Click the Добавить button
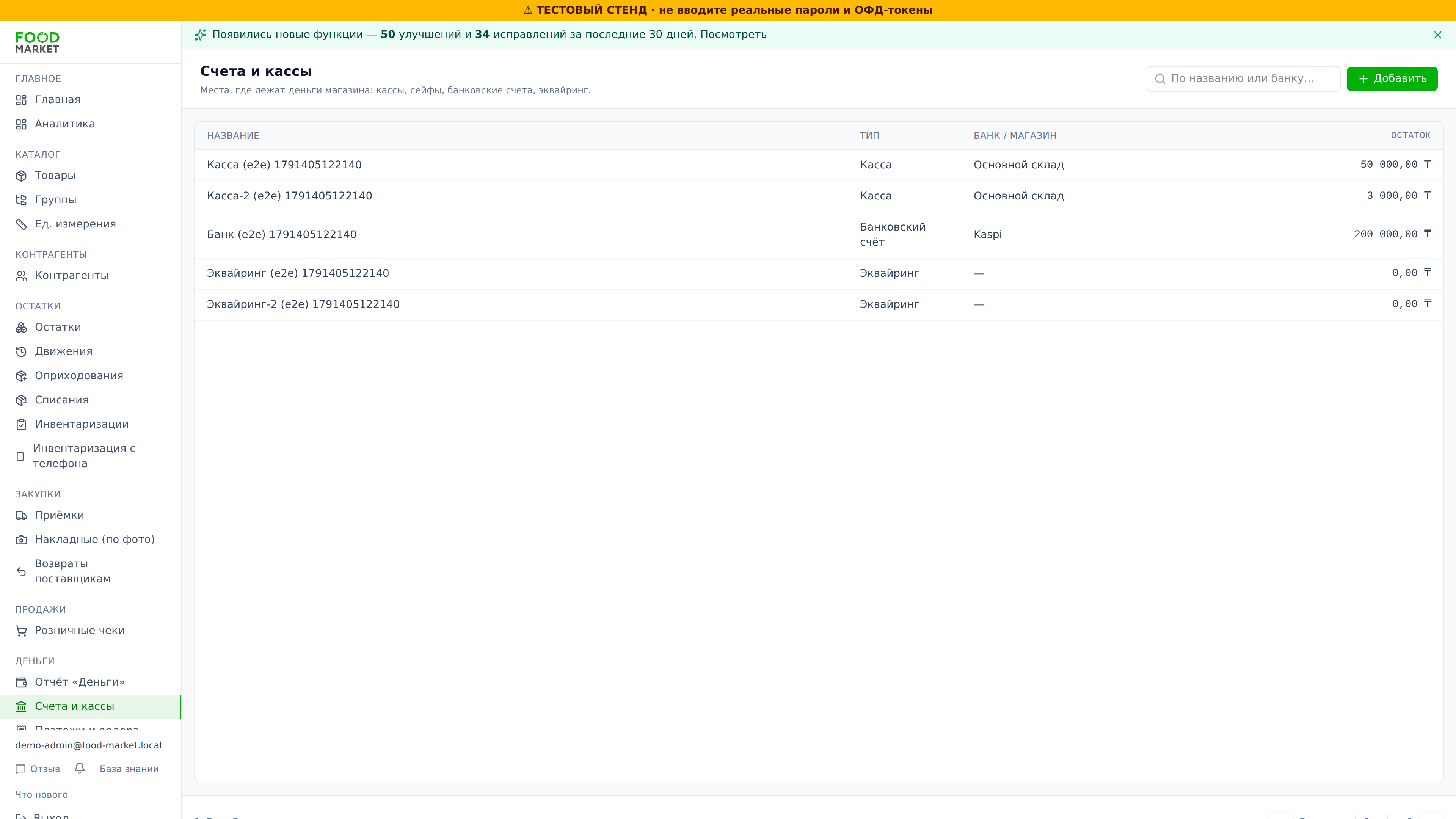The image size is (1456, 819). coord(1392,78)
